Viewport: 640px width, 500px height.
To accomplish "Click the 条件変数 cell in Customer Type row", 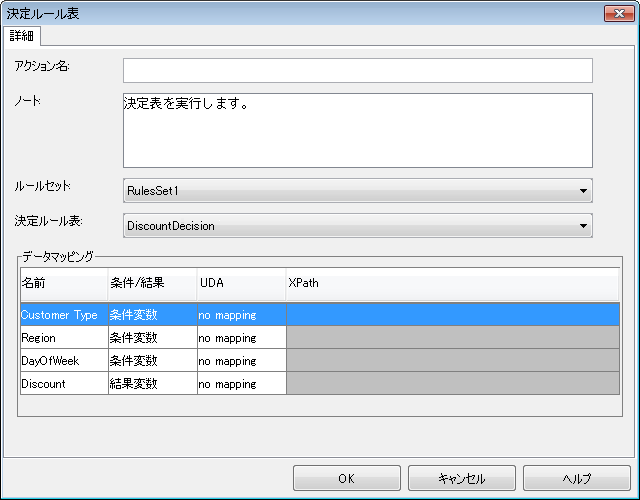I will pos(153,314).
